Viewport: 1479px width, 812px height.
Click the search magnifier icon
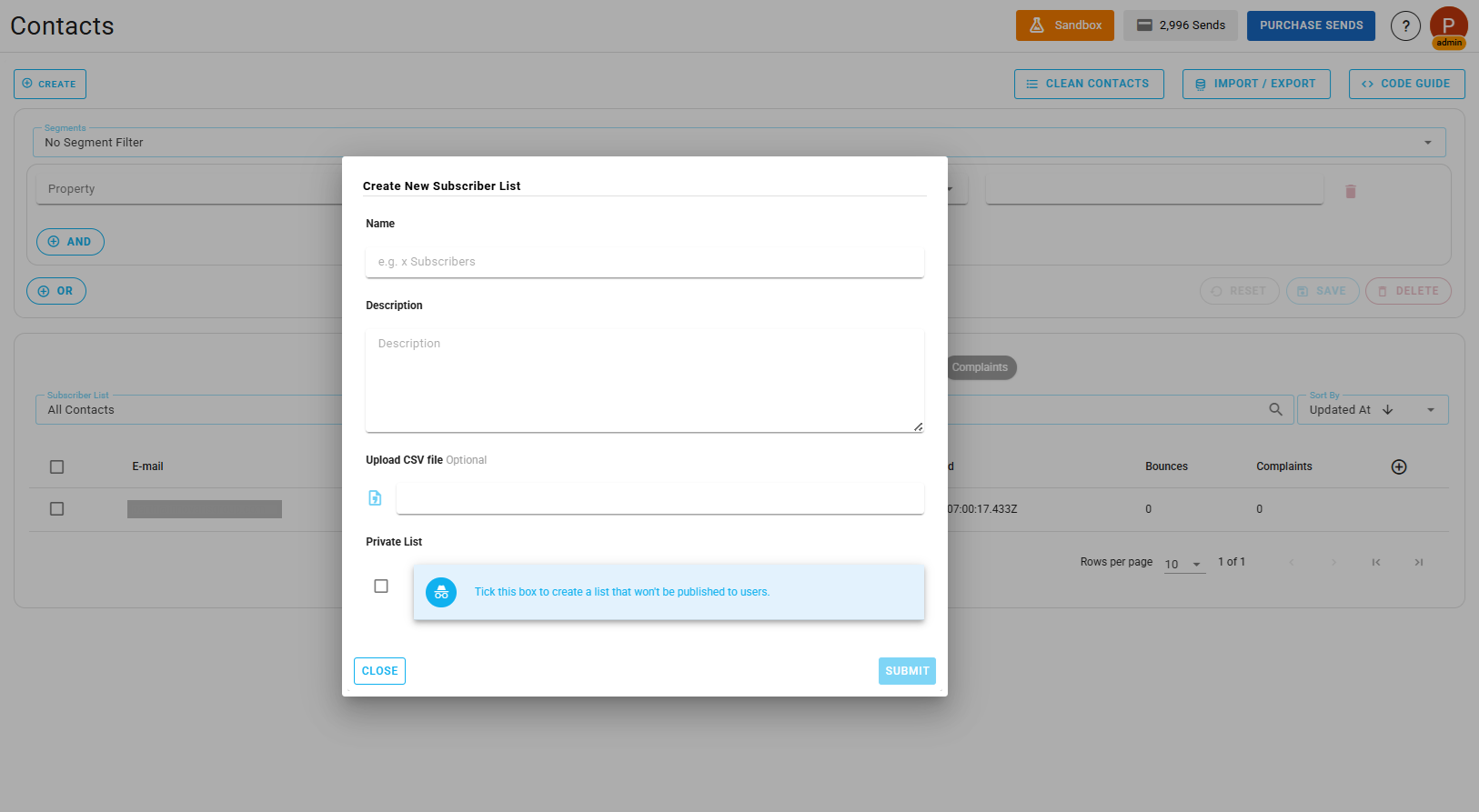tap(1275, 410)
